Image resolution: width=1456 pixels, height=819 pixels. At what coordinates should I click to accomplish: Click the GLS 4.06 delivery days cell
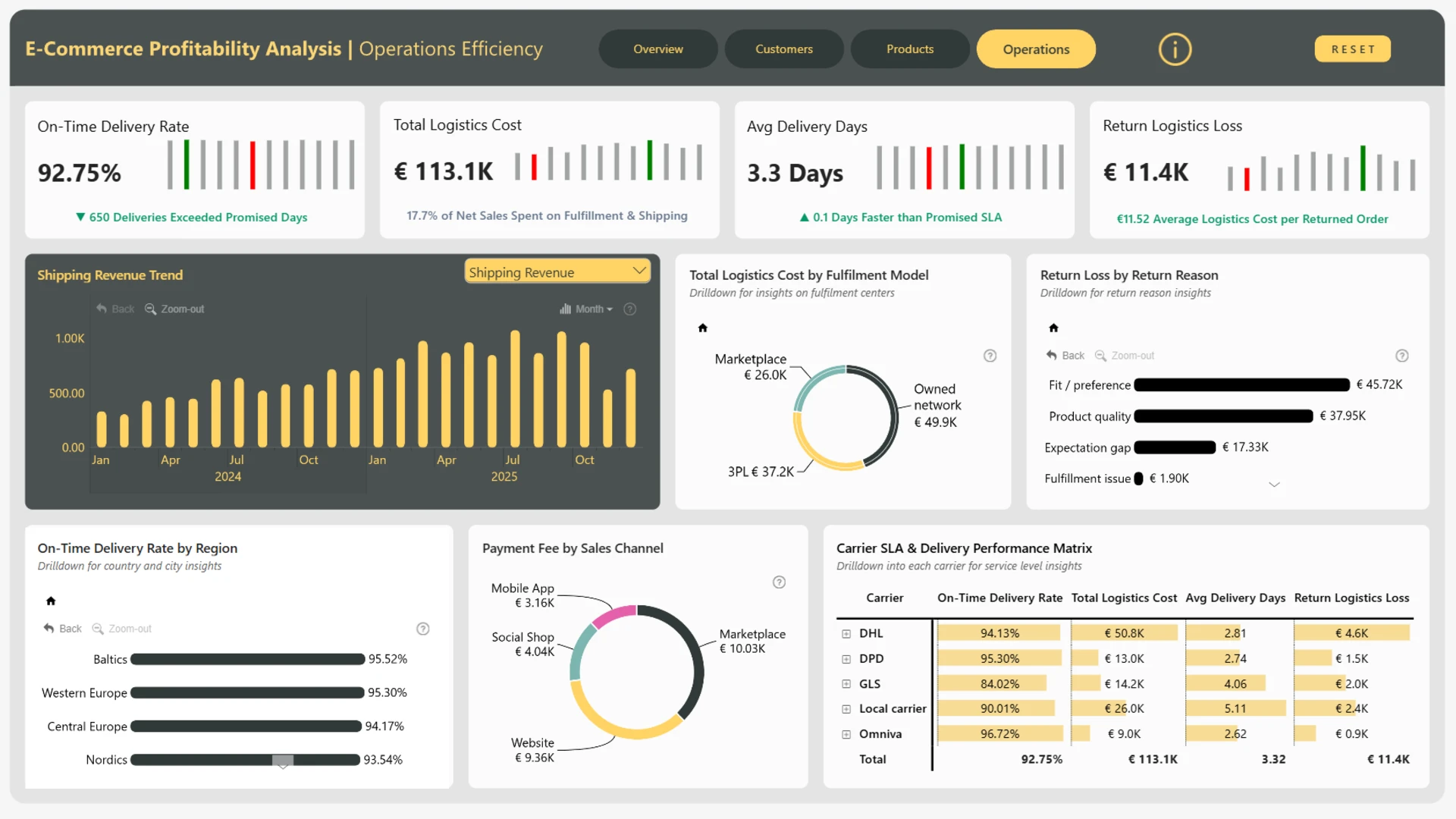point(1235,684)
